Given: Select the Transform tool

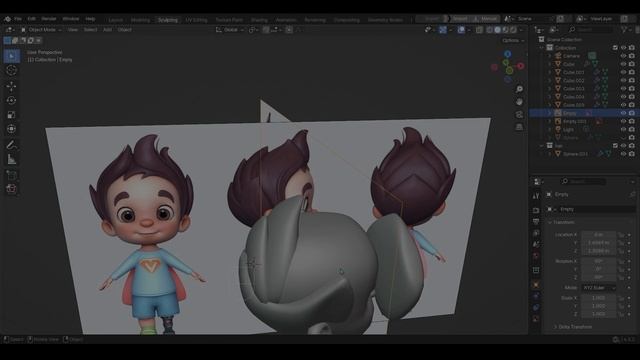Looking at the screenshot, I should 11,129.
